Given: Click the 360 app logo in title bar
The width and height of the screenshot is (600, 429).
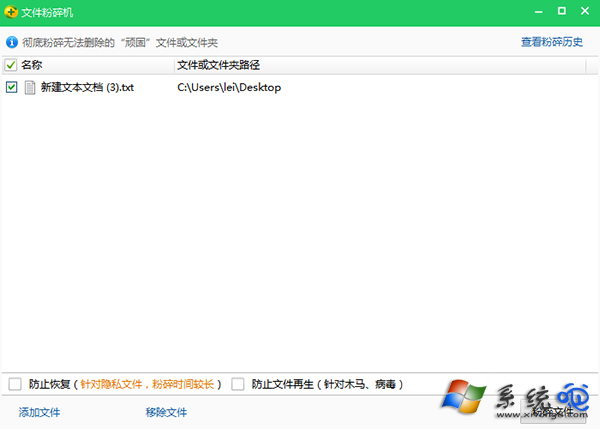Looking at the screenshot, I should click(11, 12).
